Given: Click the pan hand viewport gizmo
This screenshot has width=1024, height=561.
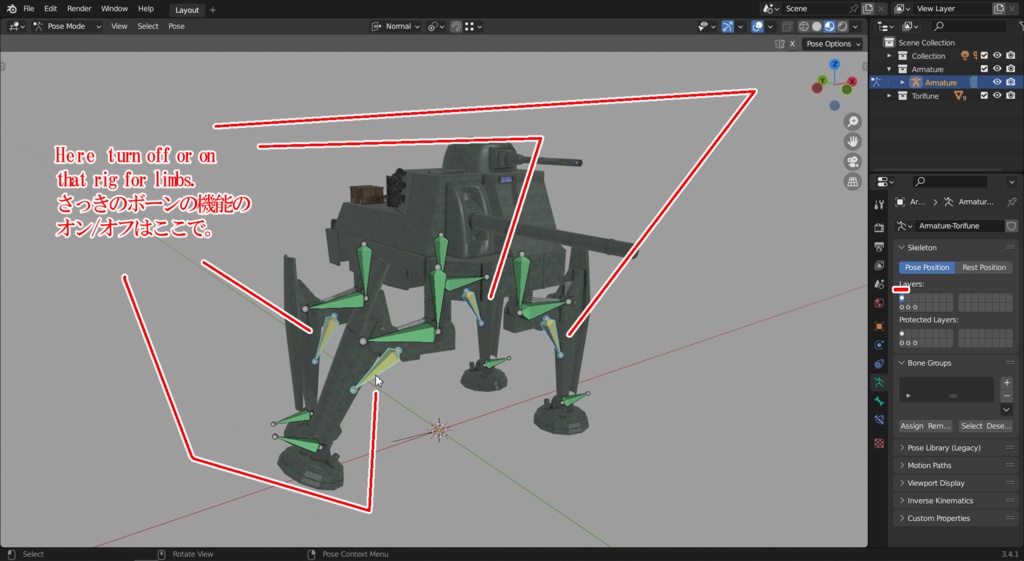Looking at the screenshot, I should [x=853, y=141].
